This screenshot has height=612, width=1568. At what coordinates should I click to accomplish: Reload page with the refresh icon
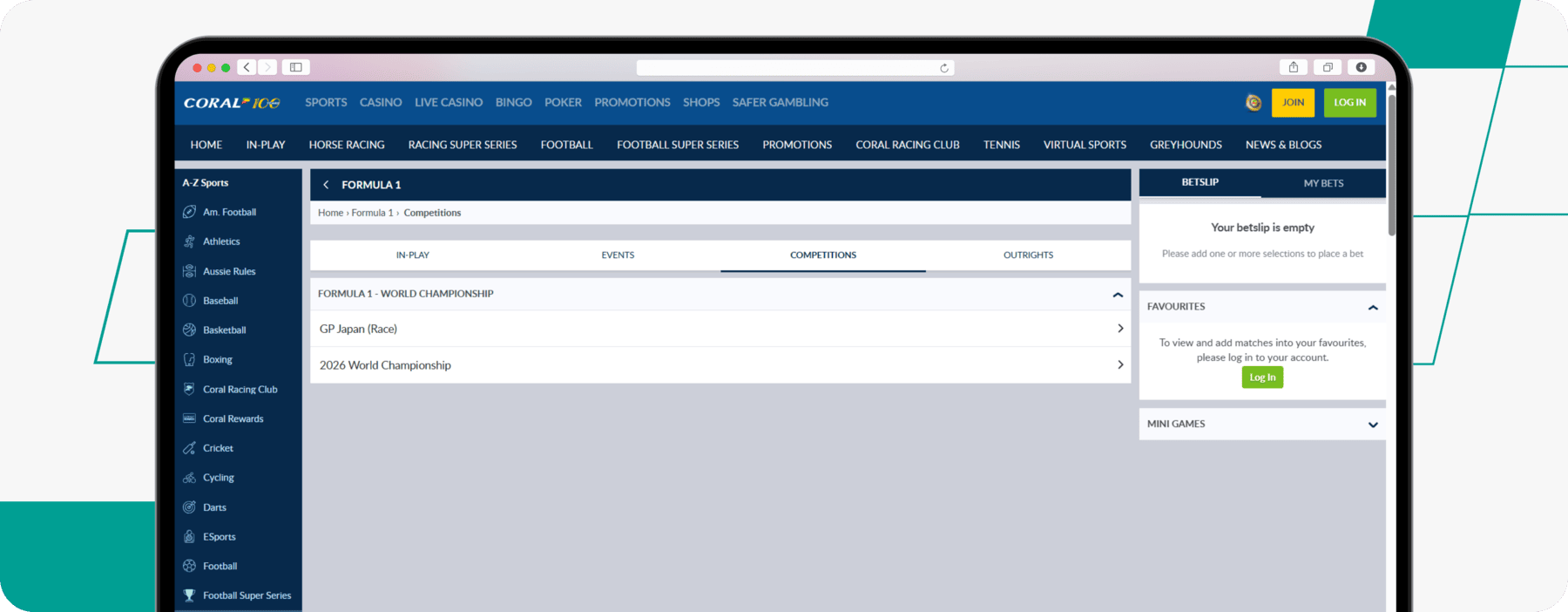coord(944,68)
